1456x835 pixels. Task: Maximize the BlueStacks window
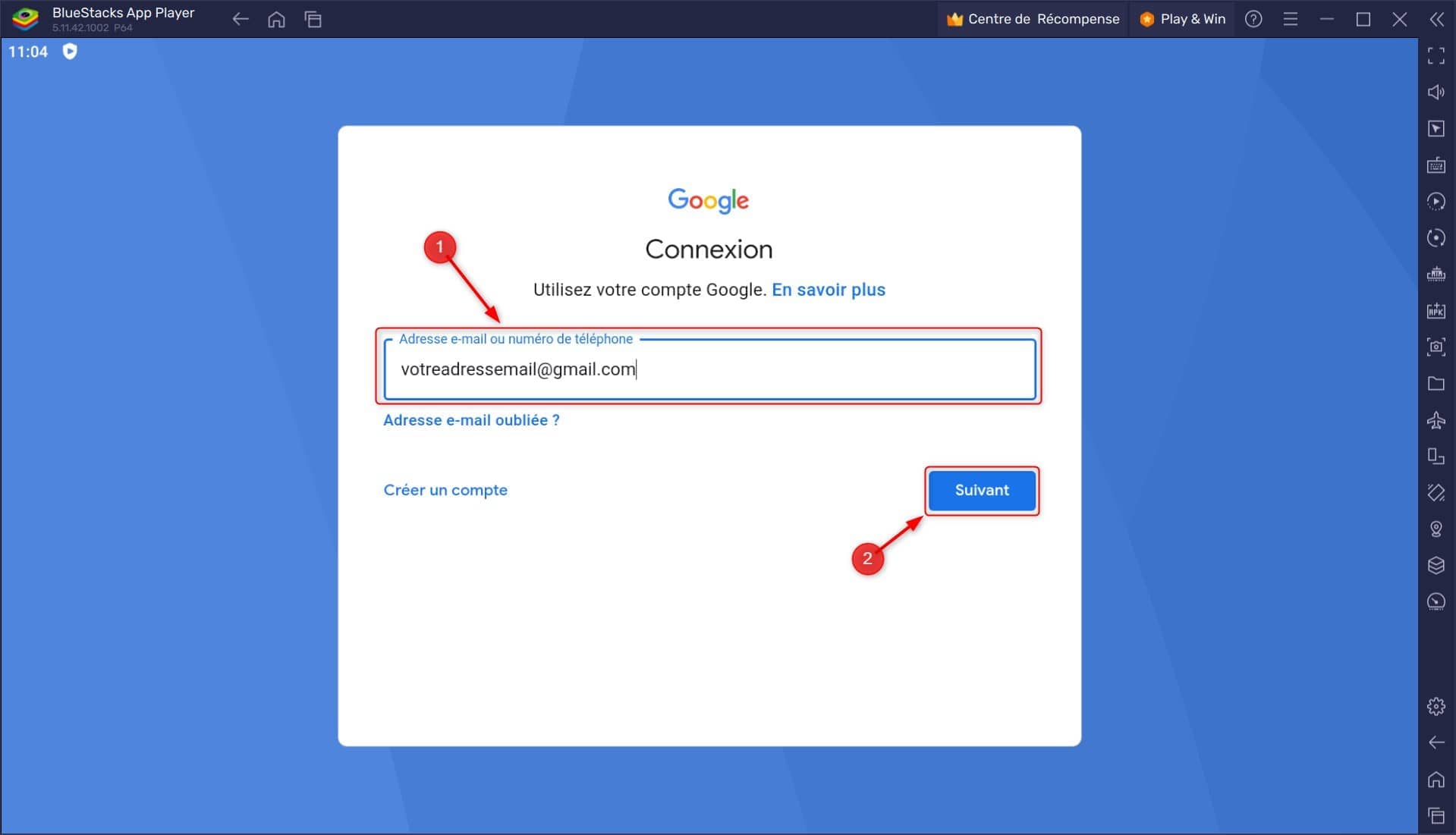(x=1363, y=19)
